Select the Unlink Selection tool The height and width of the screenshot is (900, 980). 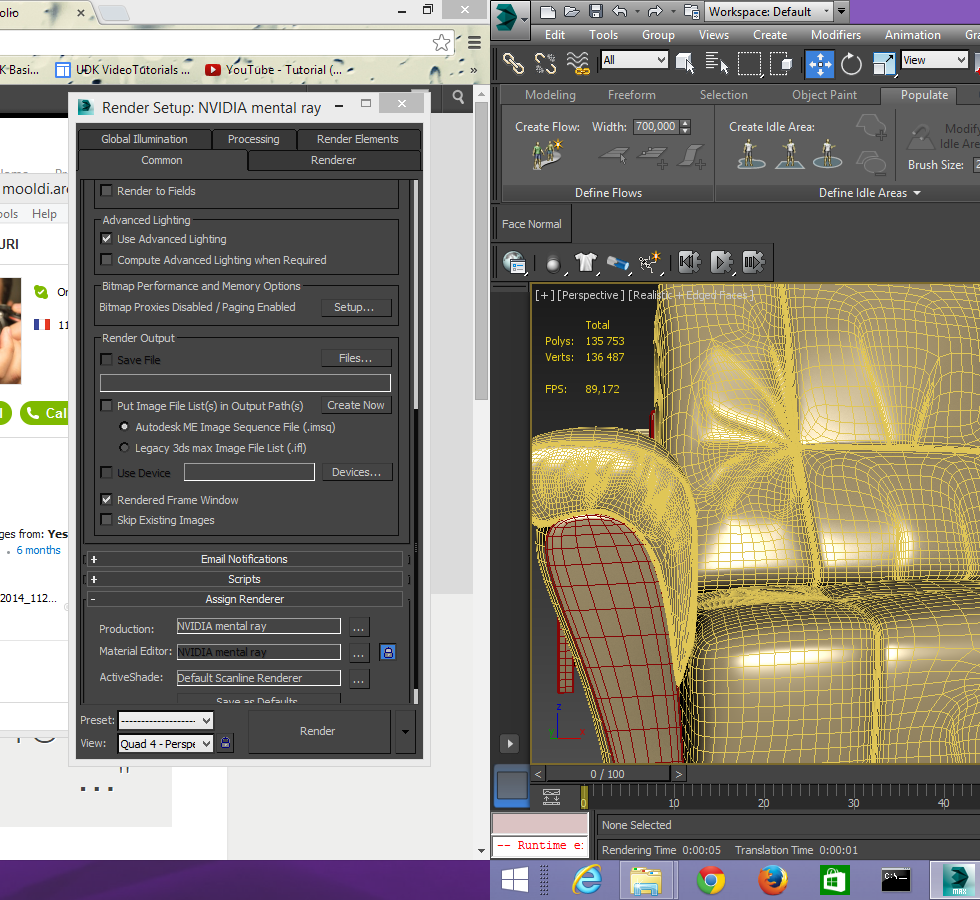point(545,63)
